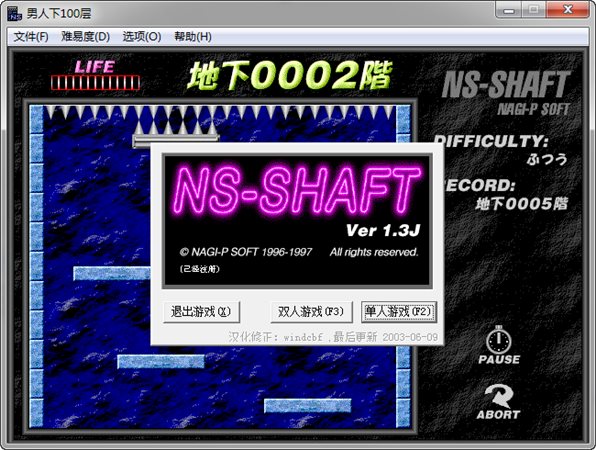Minimize the 男人下100层 window
596x450 pixels.
pyautogui.click(x=509, y=10)
